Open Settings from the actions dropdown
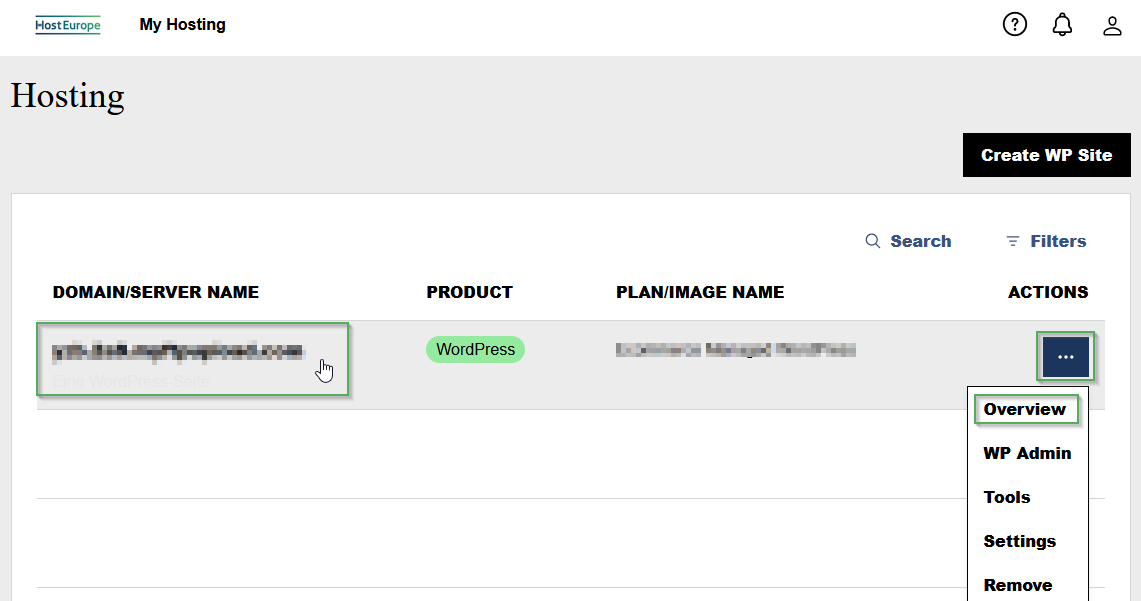1141x601 pixels. (1019, 541)
